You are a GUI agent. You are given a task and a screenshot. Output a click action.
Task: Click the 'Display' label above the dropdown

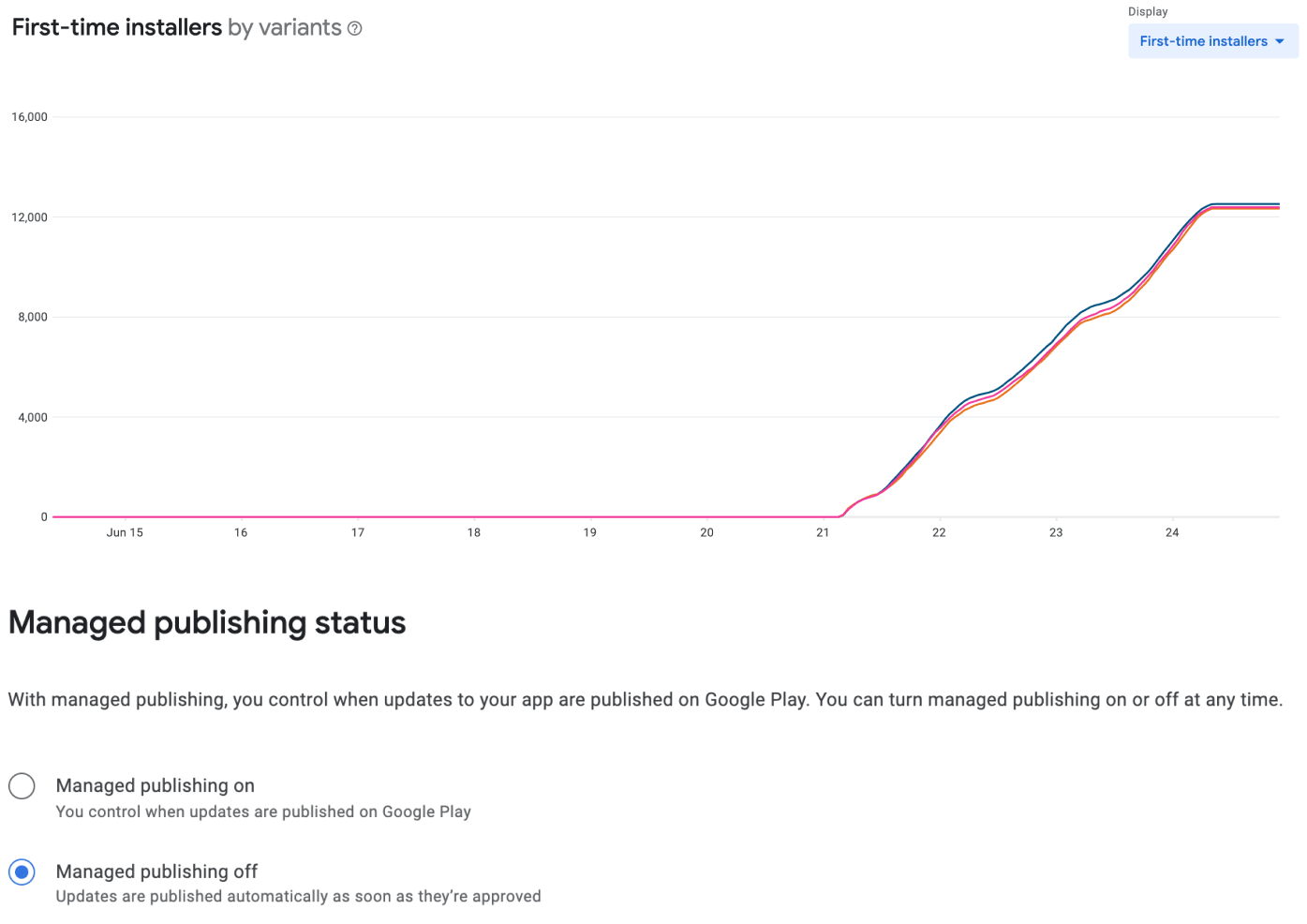coord(1148,11)
